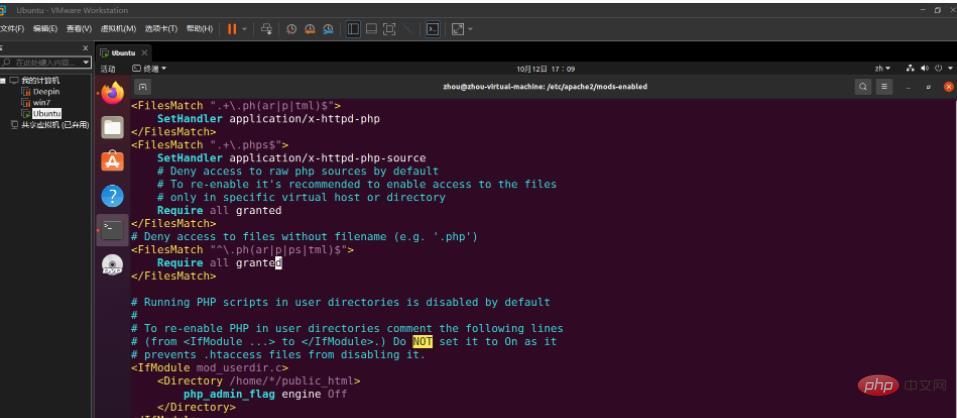Expand the pause button dropdown arrow

(246, 29)
